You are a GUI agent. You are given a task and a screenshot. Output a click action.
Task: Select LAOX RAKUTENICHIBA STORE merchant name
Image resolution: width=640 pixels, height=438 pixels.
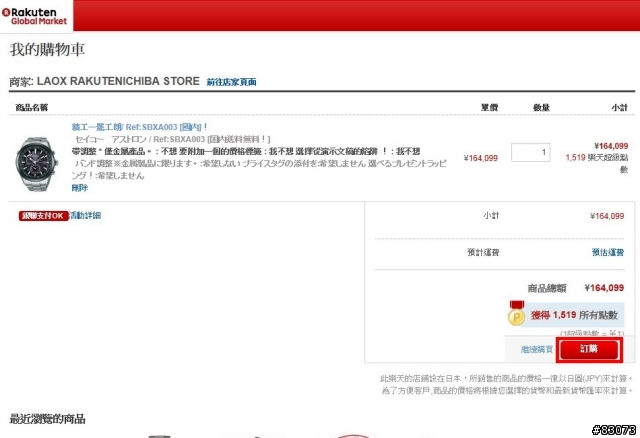(118, 81)
